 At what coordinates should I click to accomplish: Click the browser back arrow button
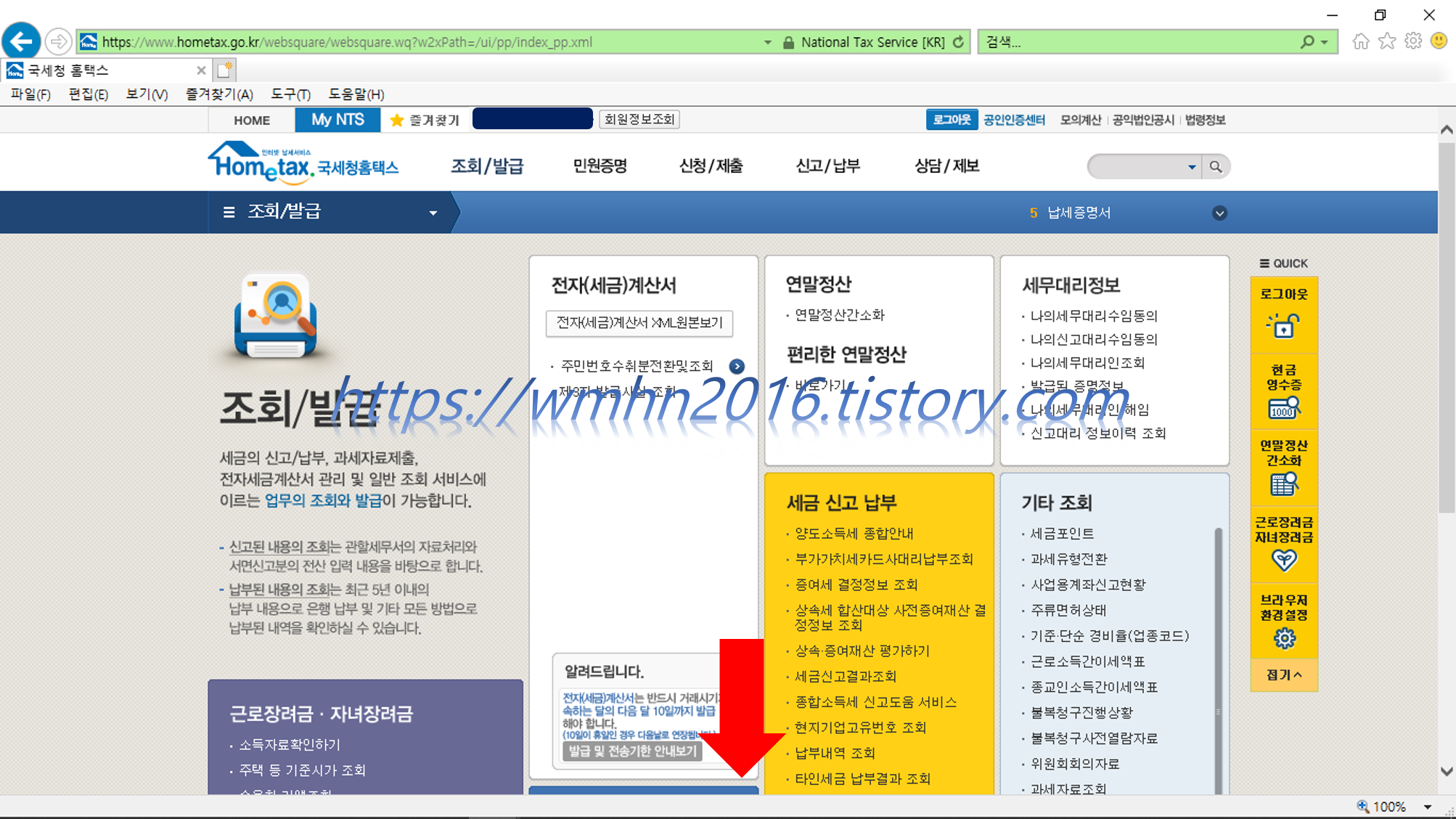21,41
